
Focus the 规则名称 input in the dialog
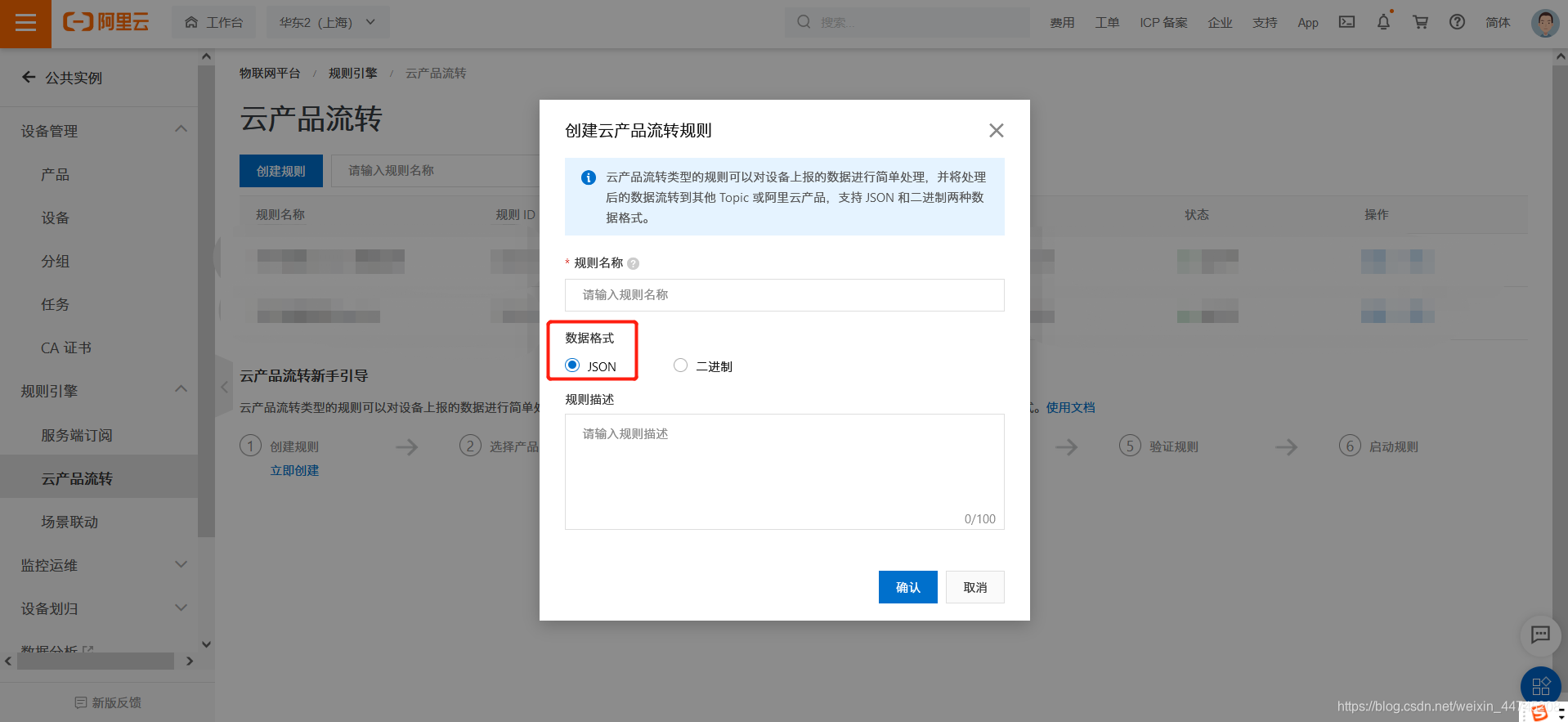point(784,295)
